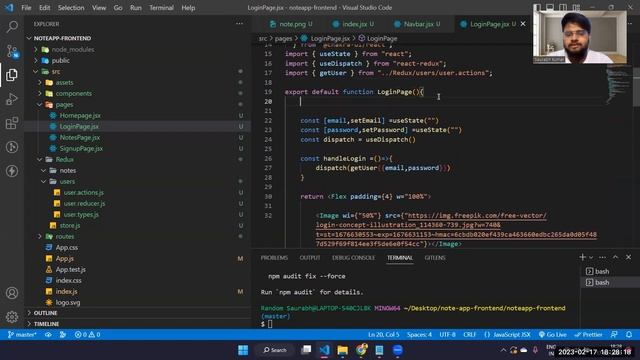Click errors and warnings count in status bar
Image resolution: width=640 pixels, height=360 pixels.
tap(87, 335)
